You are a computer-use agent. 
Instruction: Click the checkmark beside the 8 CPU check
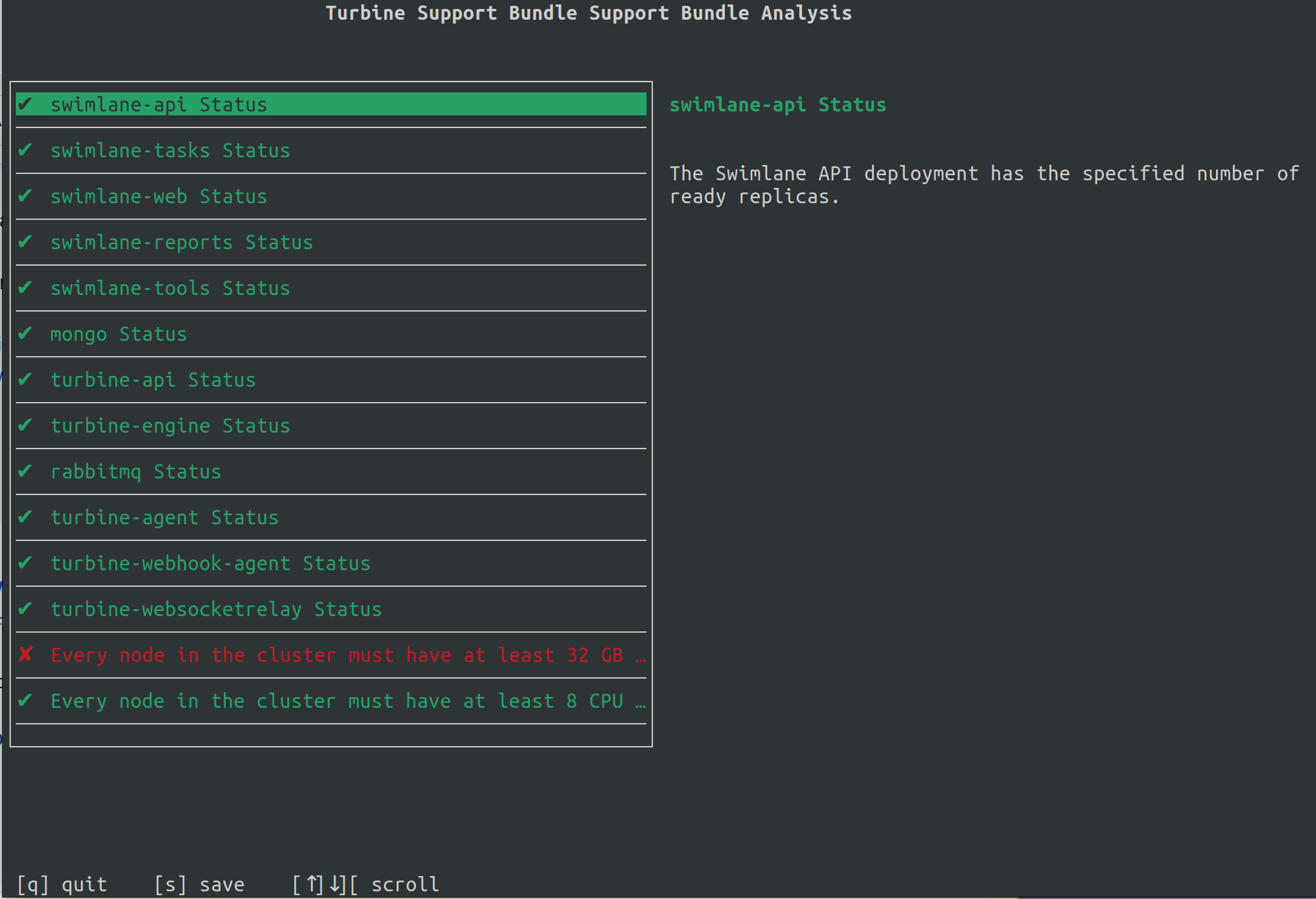click(25, 700)
